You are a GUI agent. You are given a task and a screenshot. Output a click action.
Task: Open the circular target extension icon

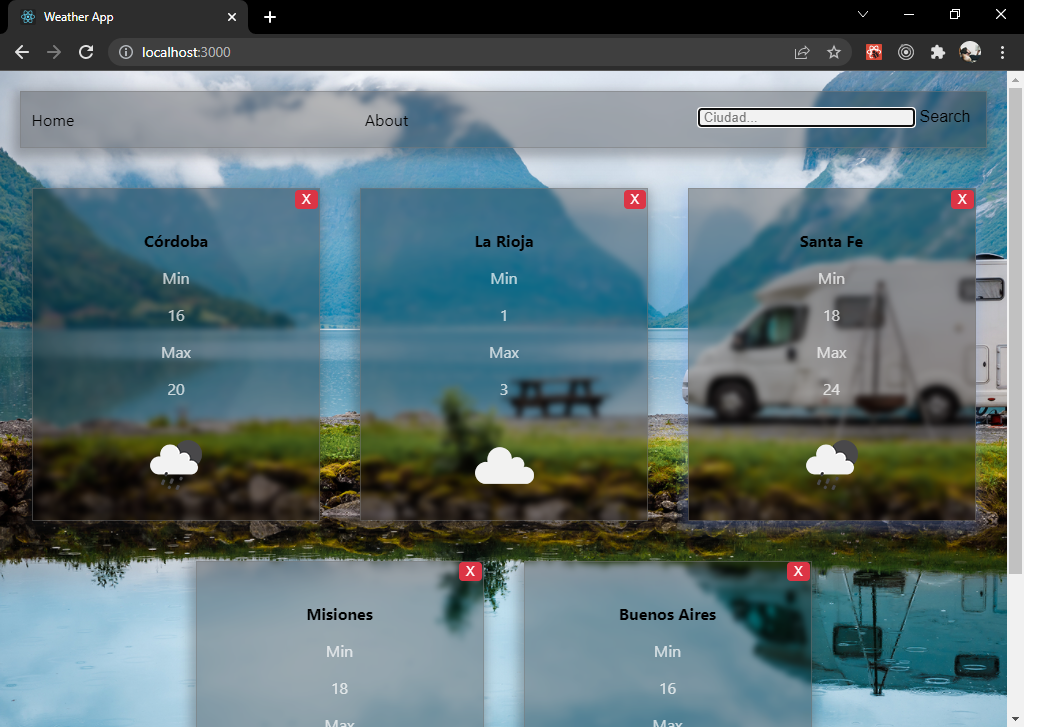[906, 52]
